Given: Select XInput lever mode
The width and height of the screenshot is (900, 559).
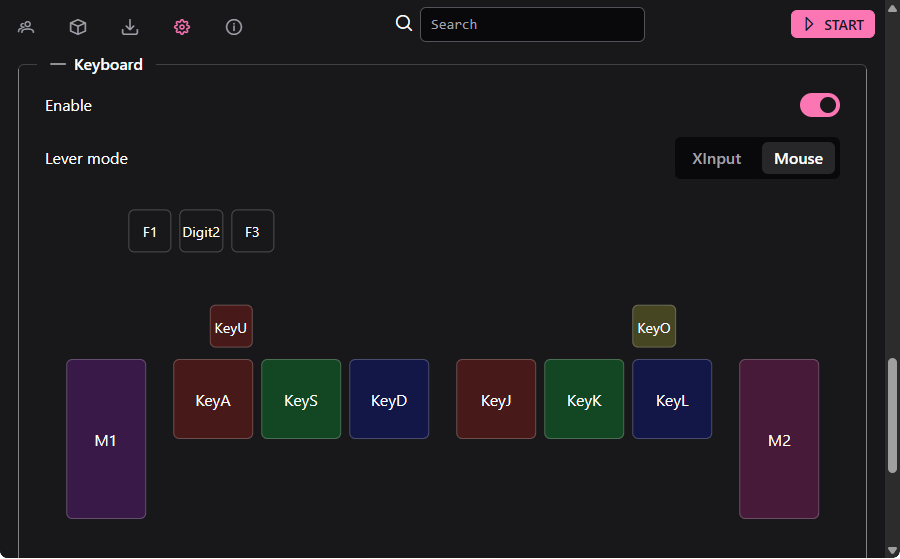Looking at the screenshot, I should tap(717, 158).
